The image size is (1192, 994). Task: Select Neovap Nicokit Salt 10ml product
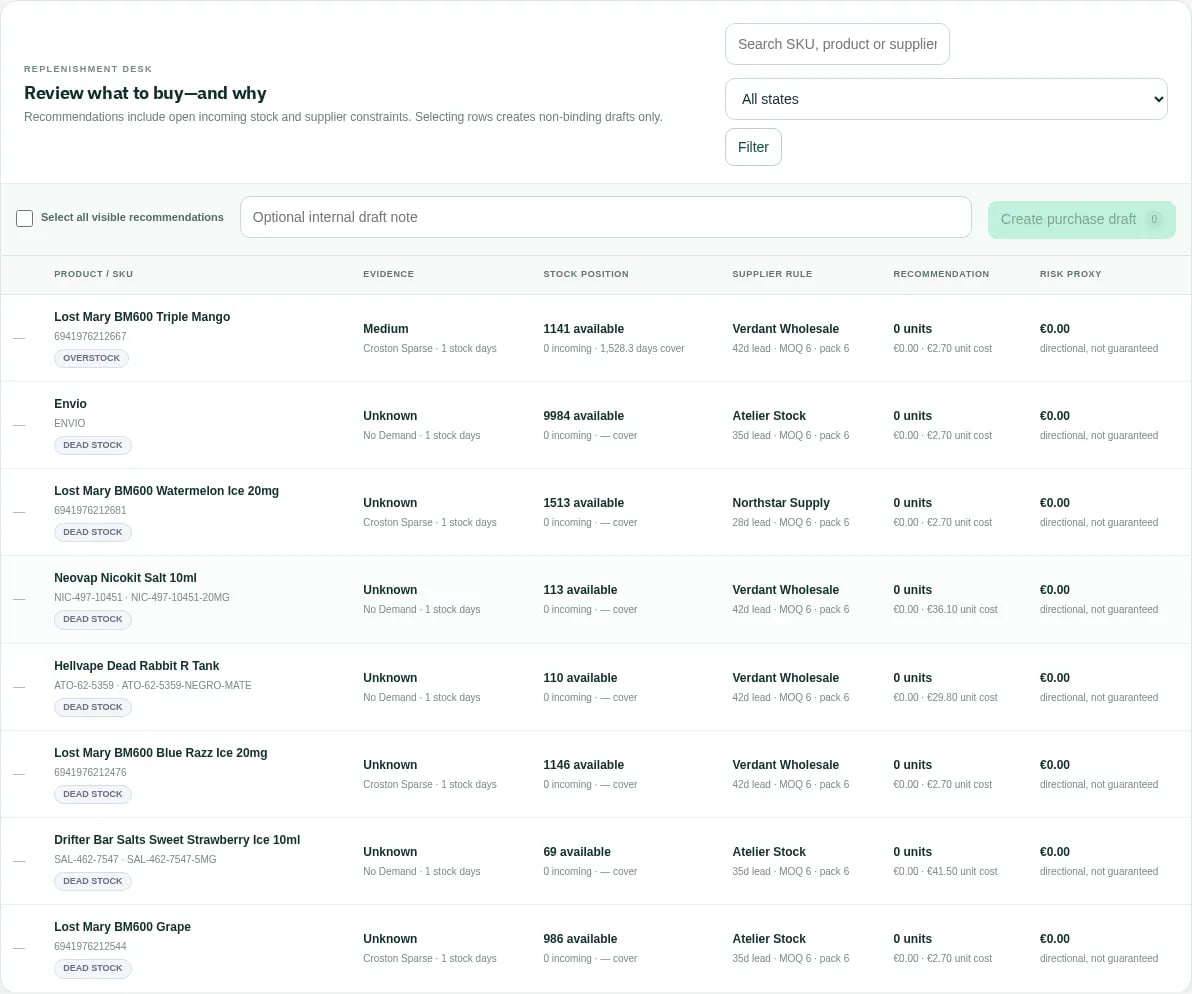pyautogui.click(x=125, y=578)
